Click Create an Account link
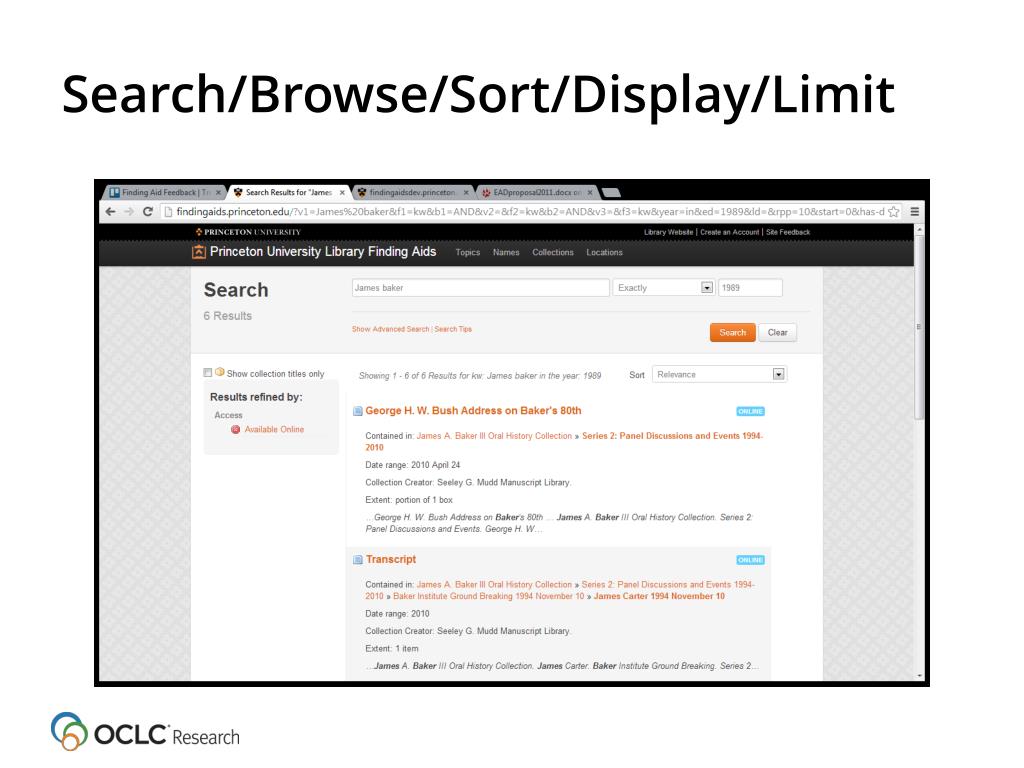Screen dimensions: 1024x768 (729, 232)
